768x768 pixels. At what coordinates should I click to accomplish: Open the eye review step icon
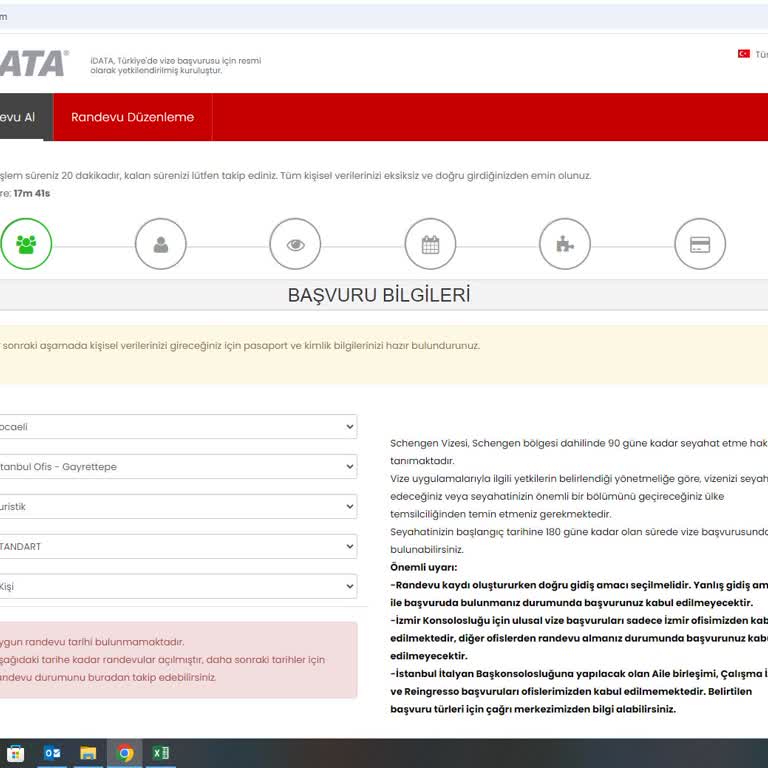[295, 244]
